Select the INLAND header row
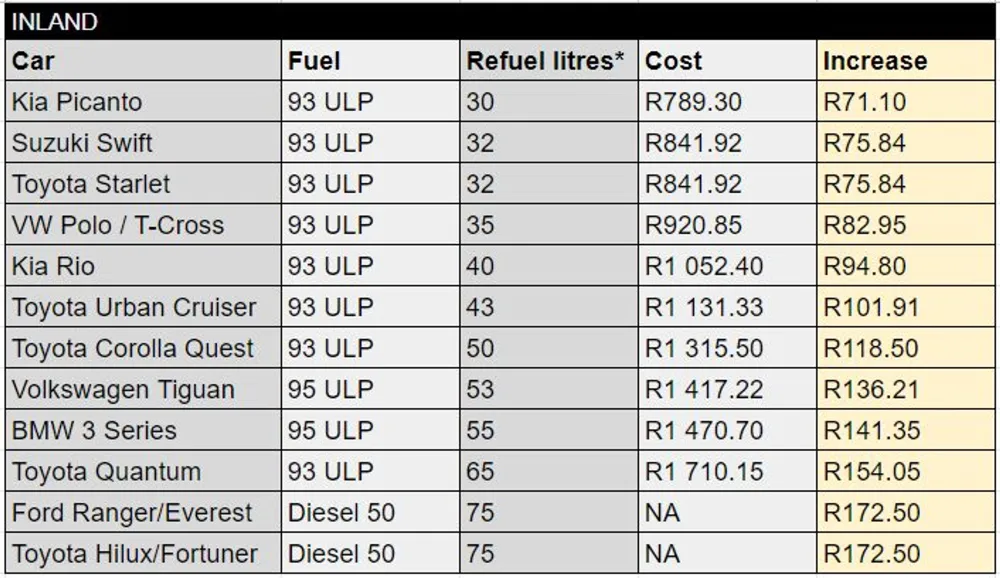Screen dimensions: 1000x578 tap(500, 22)
